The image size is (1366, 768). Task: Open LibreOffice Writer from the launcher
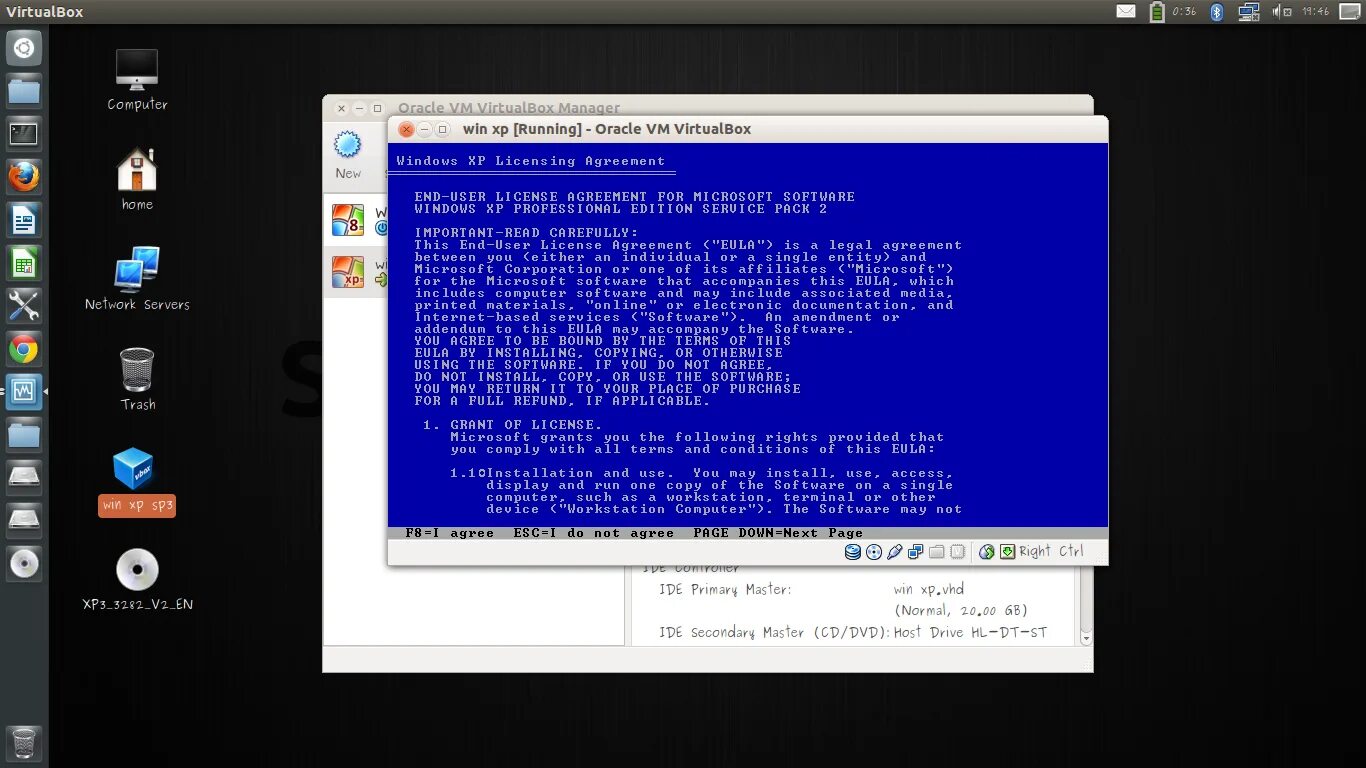24,220
